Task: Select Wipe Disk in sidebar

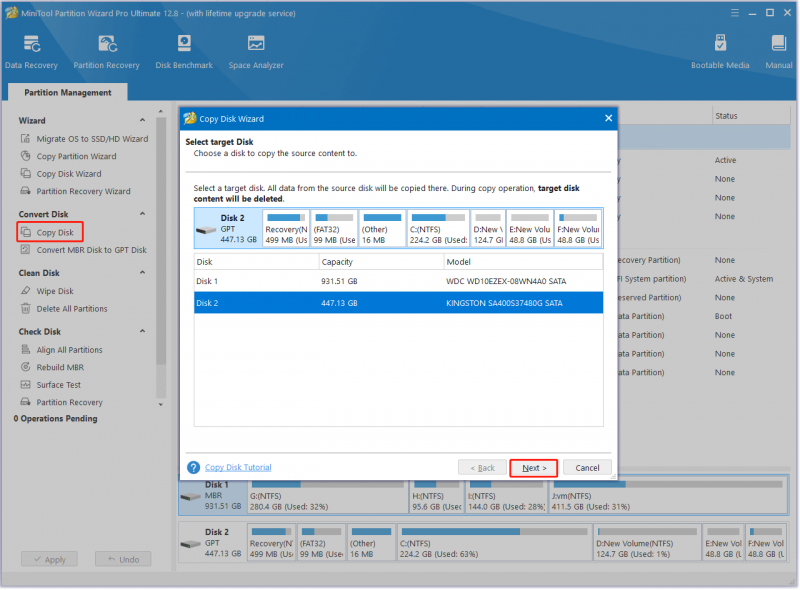Action: point(55,291)
